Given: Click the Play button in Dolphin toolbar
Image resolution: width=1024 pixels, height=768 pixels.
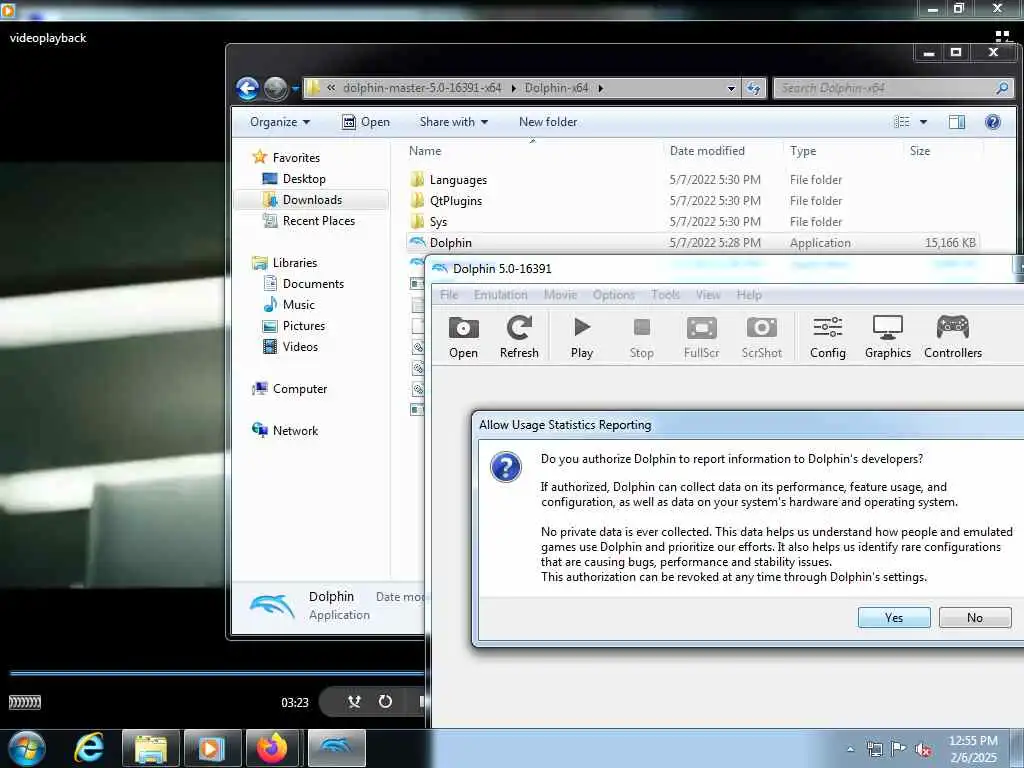Looking at the screenshot, I should 581,337.
